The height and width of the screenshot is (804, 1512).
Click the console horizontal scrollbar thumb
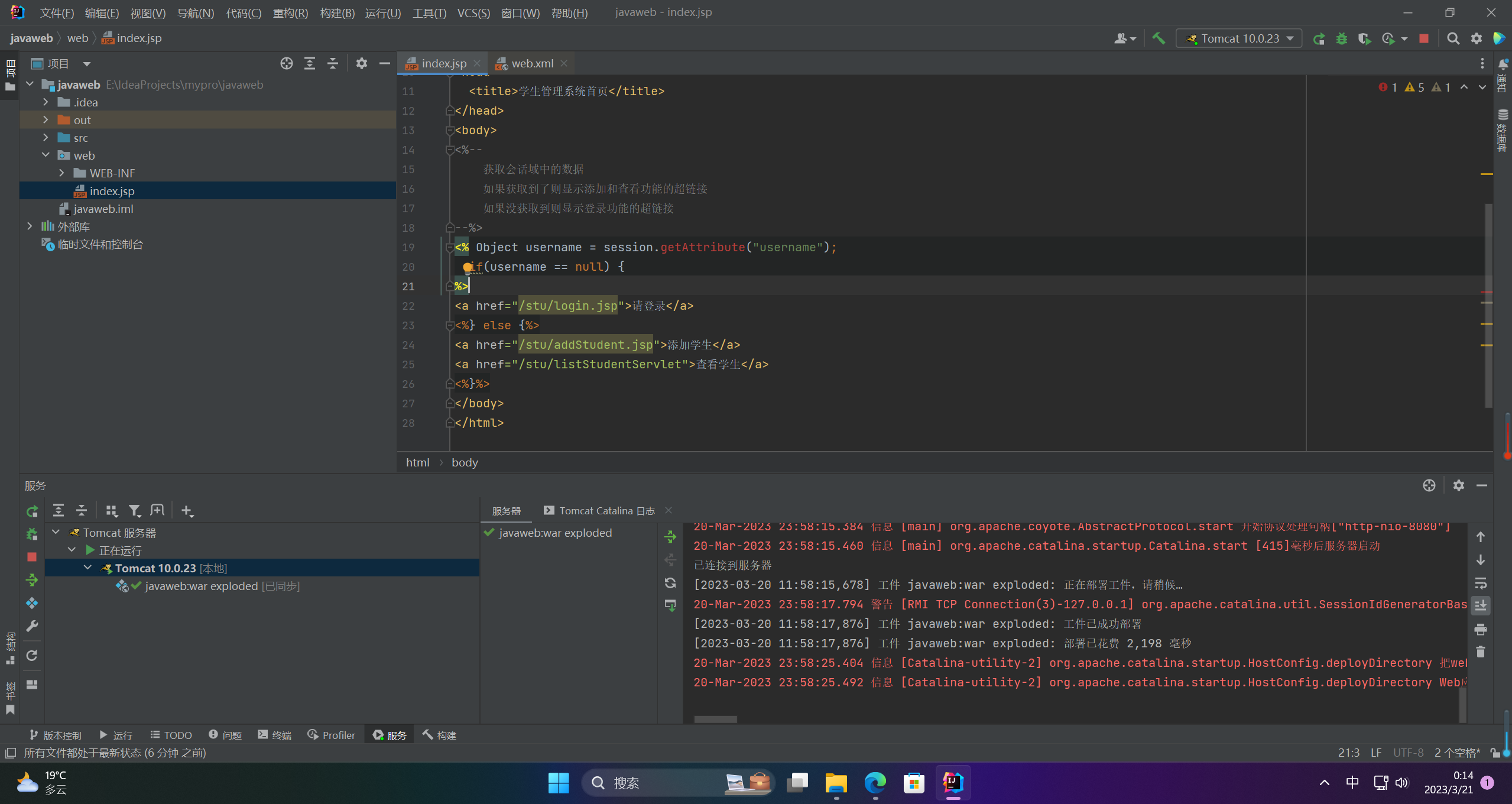coord(715,719)
